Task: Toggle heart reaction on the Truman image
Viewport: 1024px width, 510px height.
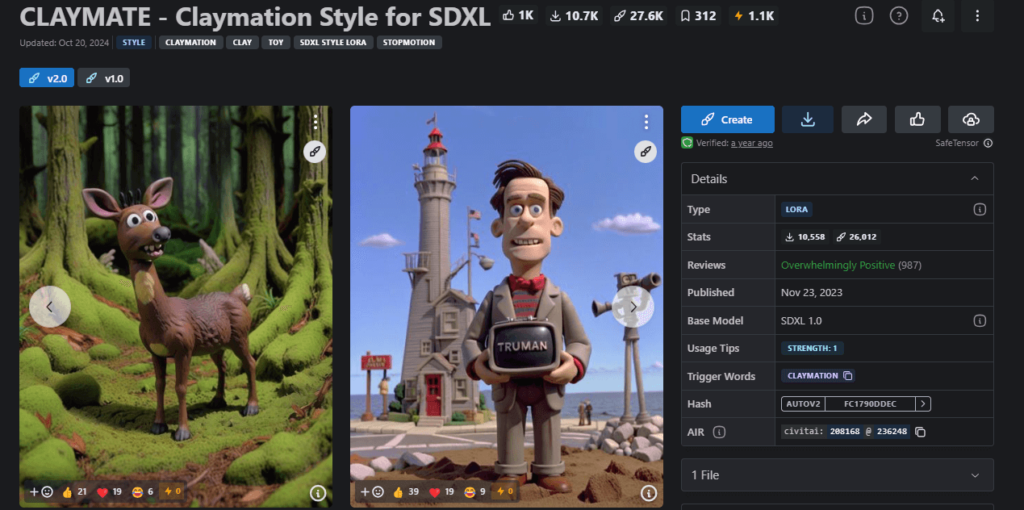Action: point(440,492)
